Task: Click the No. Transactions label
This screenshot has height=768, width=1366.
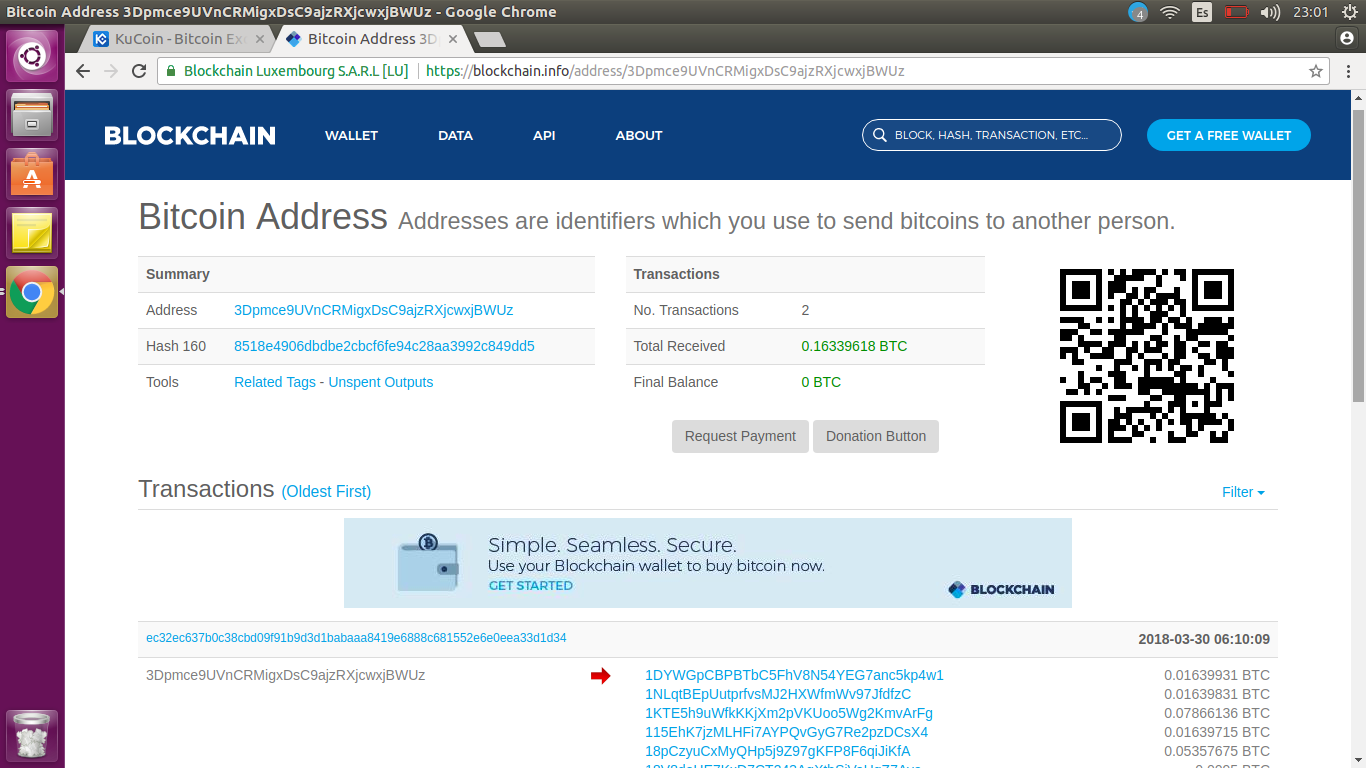Action: coord(686,310)
